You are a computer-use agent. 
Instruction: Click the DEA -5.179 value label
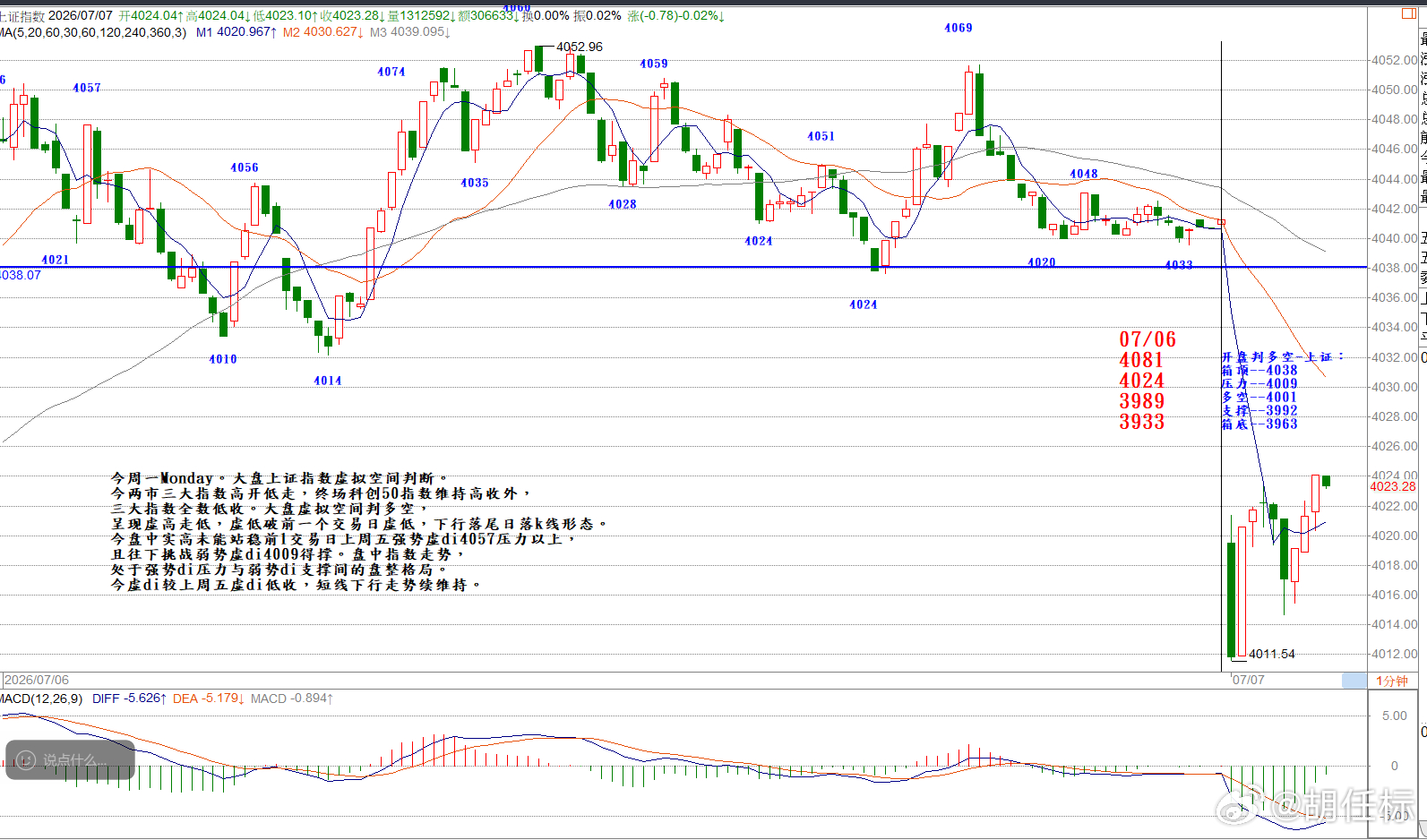208,699
